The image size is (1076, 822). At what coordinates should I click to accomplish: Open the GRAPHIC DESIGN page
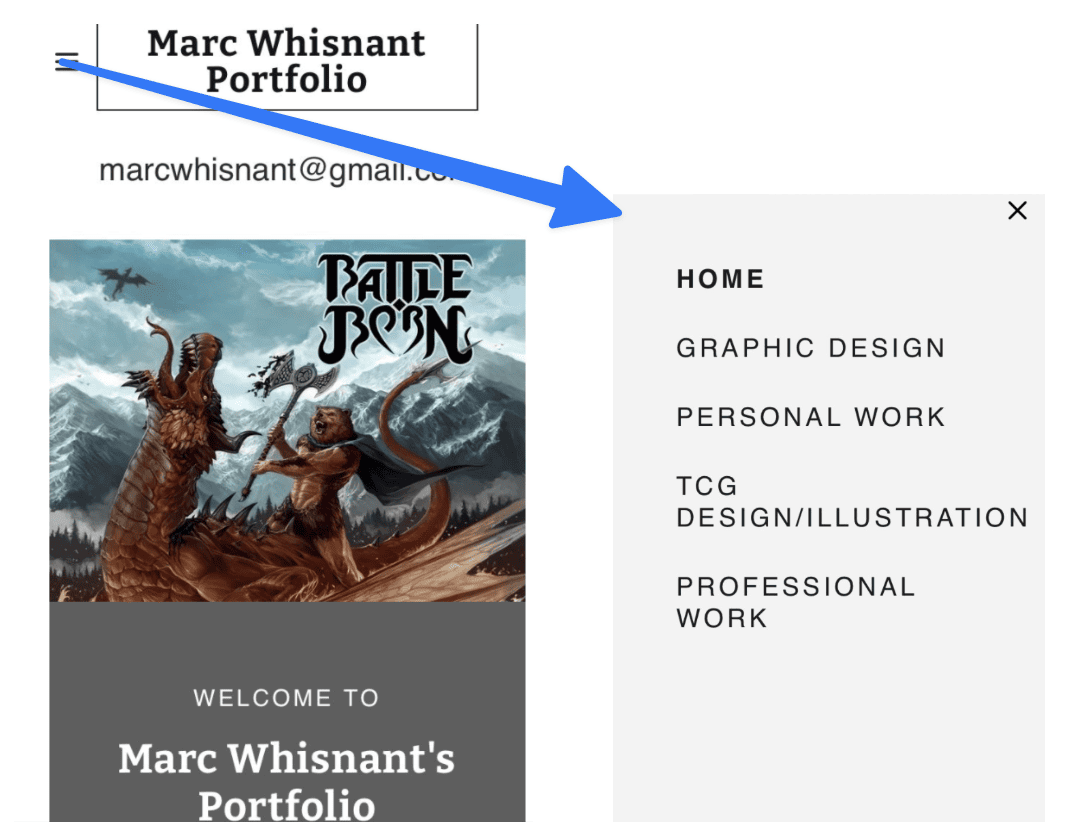tap(811, 347)
